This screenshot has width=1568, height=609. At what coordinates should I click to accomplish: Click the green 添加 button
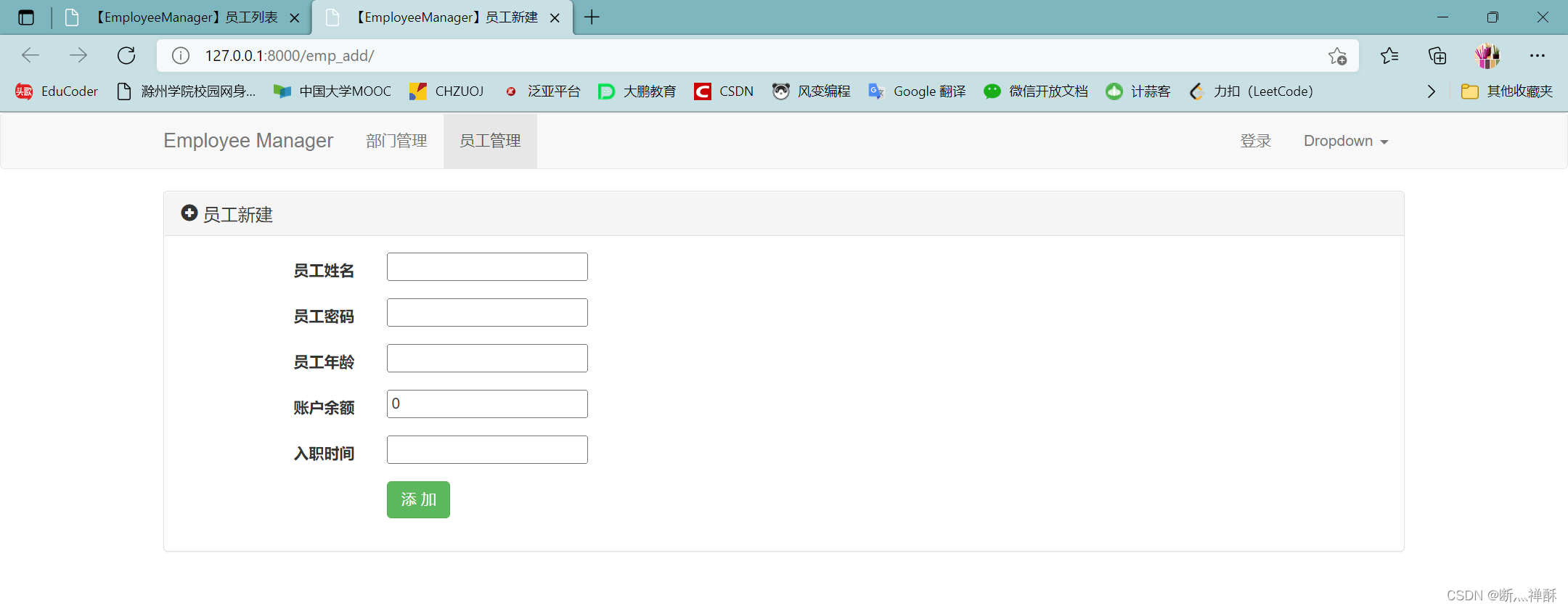[x=418, y=499]
